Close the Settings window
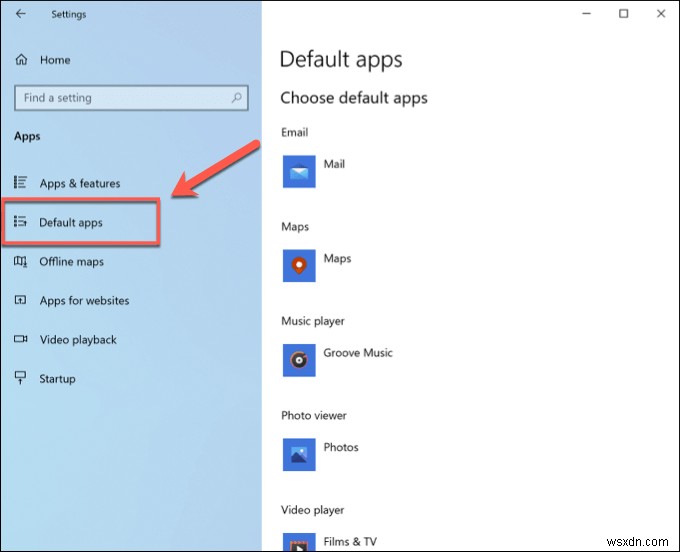The height and width of the screenshot is (552, 680). click(660, 14)
